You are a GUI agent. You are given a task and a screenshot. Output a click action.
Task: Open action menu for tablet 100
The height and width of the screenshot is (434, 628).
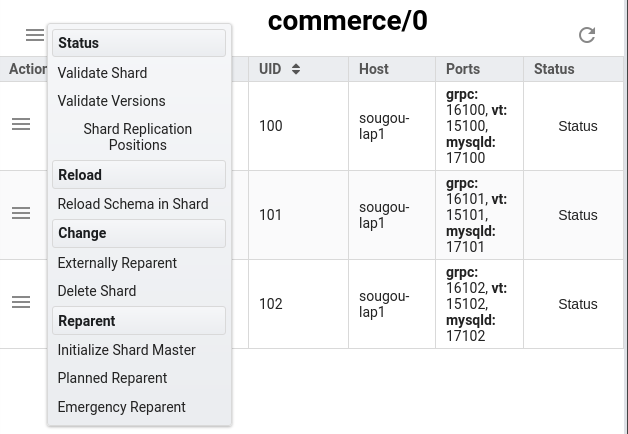[x=21, y=125]
